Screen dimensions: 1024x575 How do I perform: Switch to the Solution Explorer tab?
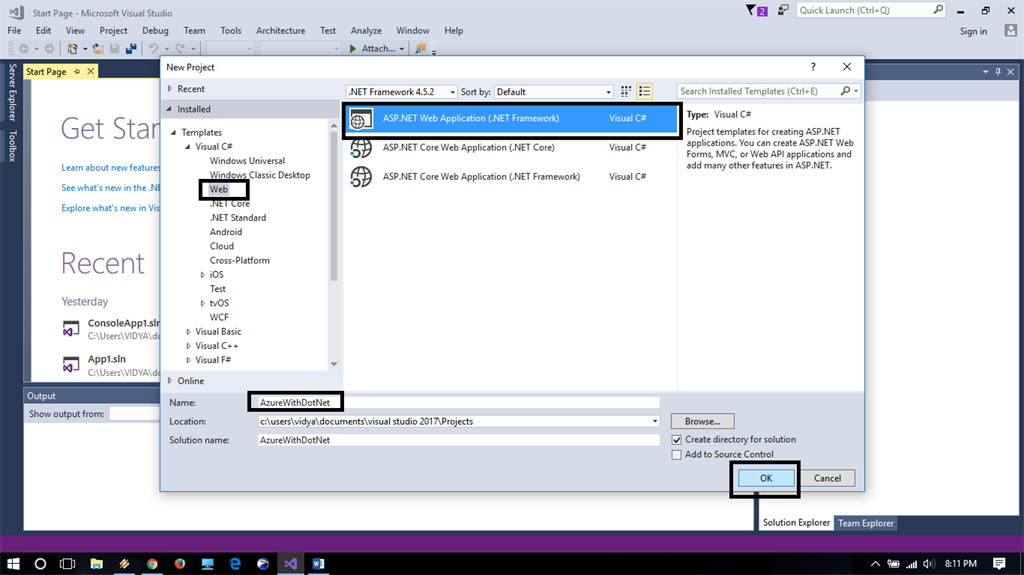pos(796,523)
